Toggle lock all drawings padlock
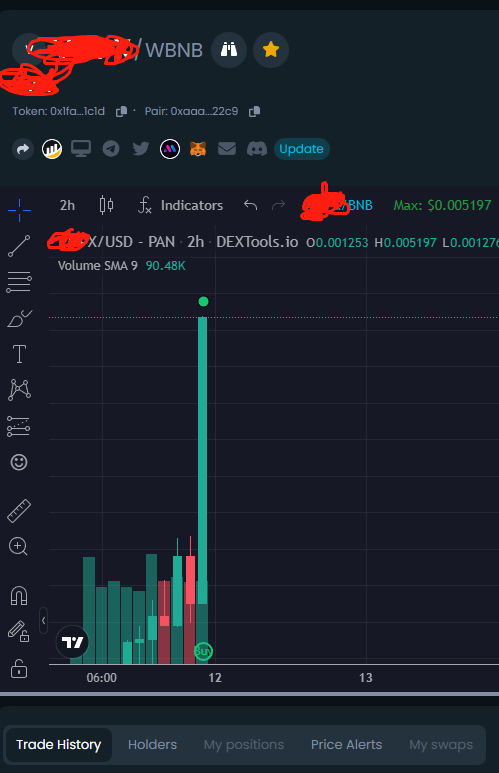499x773 pixels. (x=19, y=668)
